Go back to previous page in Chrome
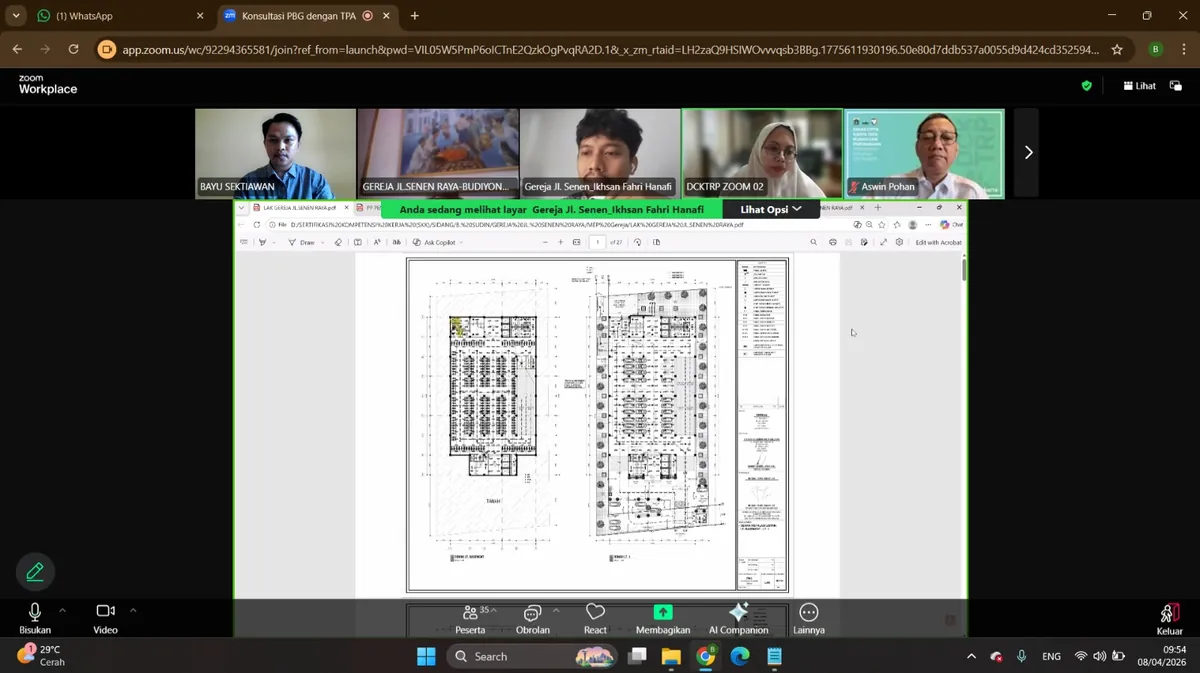The image size is (1200, 673). coord(17,49)
